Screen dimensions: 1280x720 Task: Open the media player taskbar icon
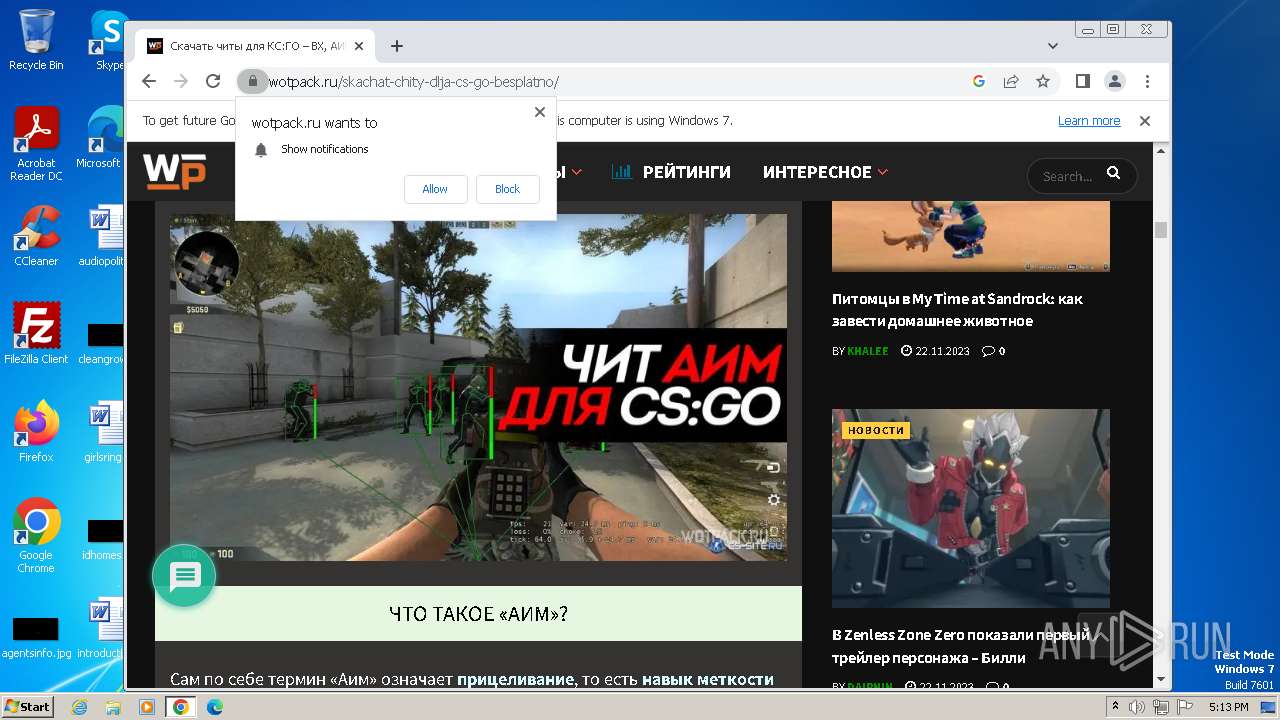147,707
